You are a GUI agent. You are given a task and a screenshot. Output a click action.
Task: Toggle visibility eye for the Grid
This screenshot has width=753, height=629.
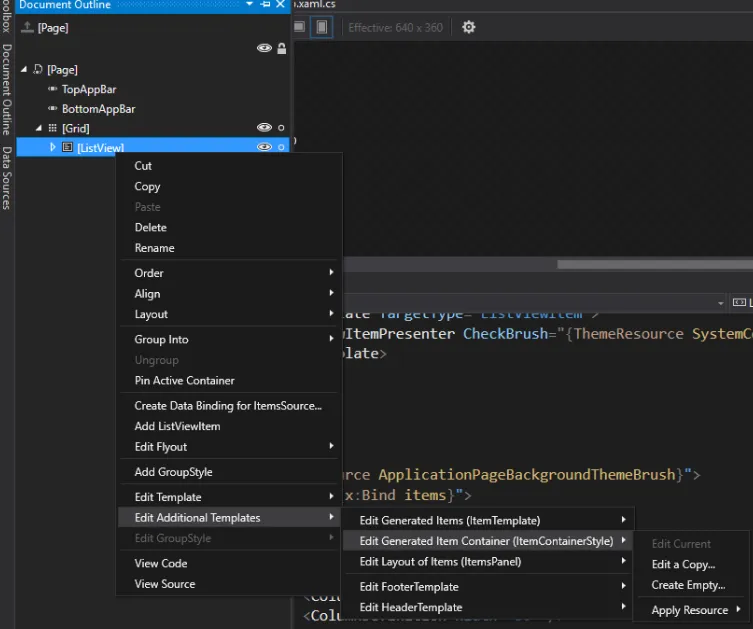pos(264,128)
